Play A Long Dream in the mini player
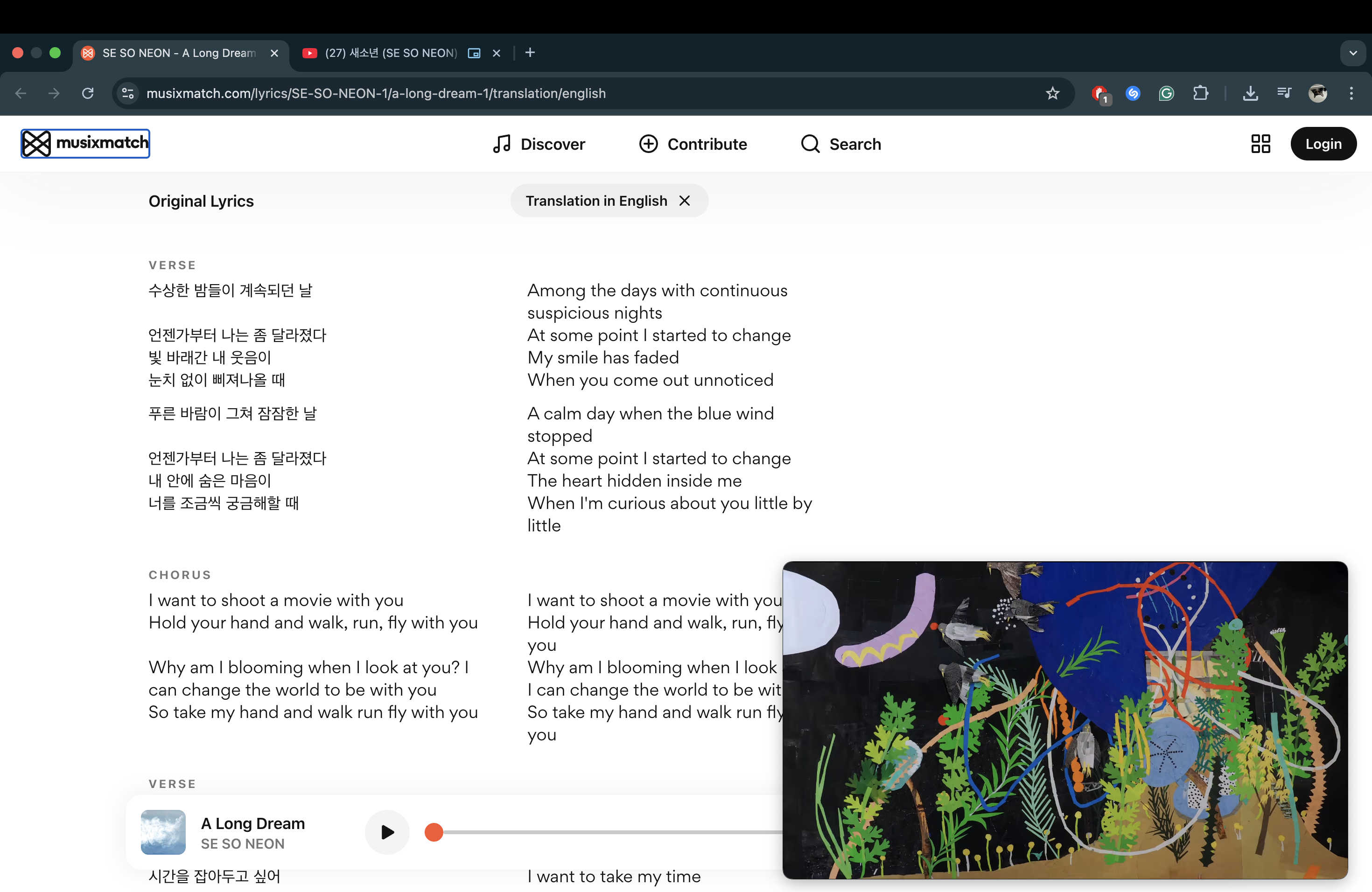Viewport: 1372px width, 892px height. 387,832
